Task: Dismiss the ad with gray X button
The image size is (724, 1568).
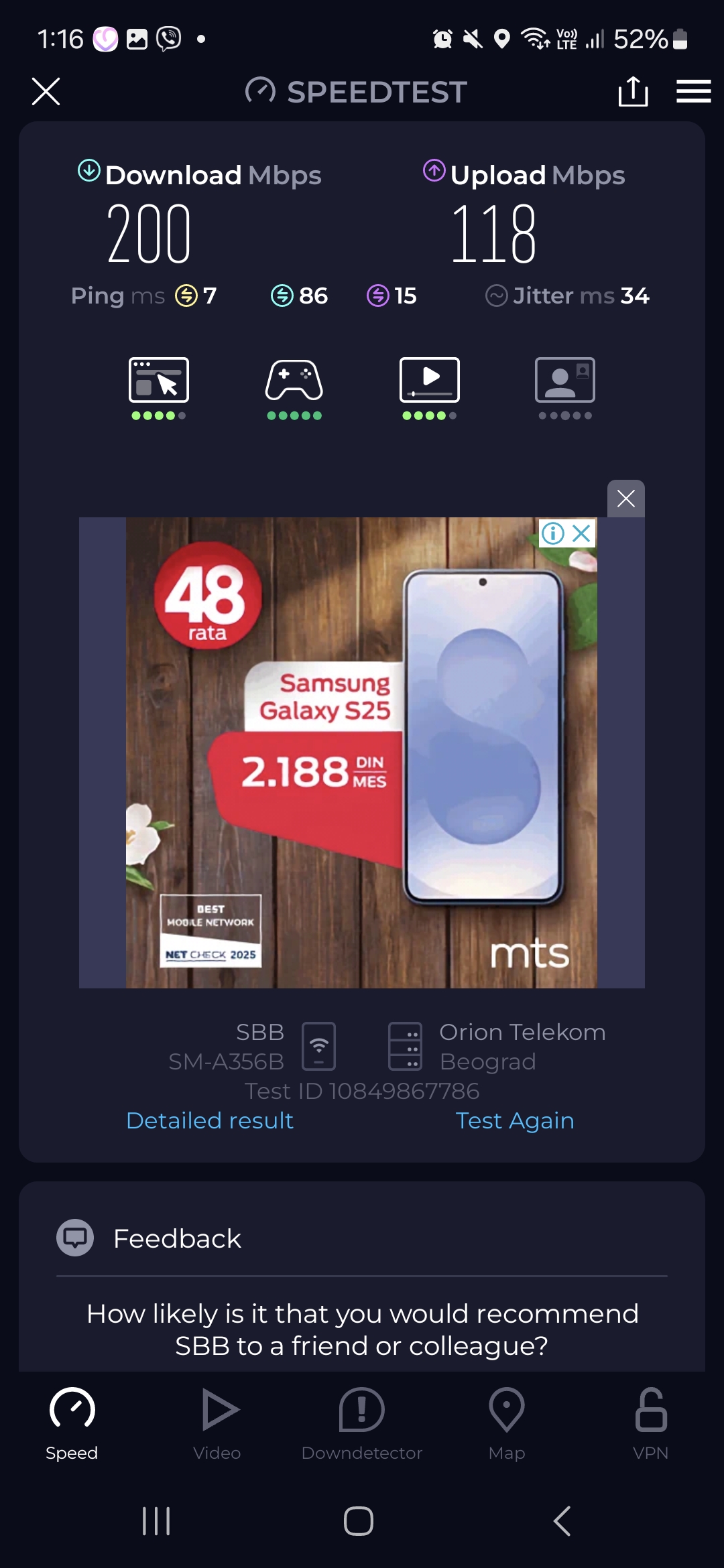Action: [x=626, y=499]
